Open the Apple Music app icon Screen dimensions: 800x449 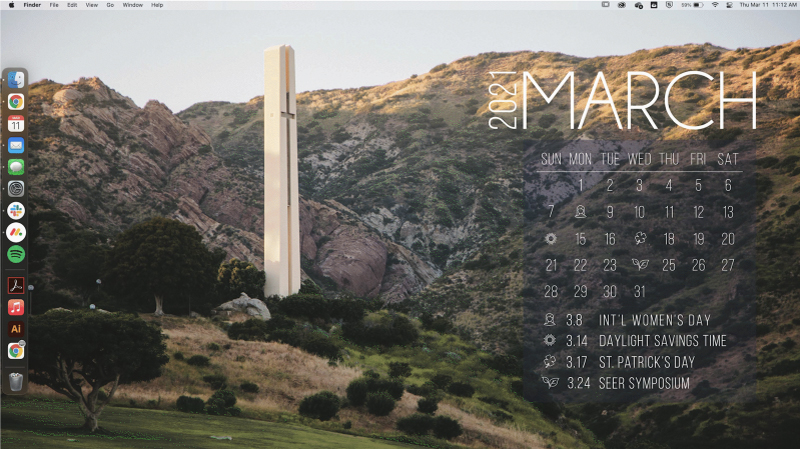pos(16,307)
